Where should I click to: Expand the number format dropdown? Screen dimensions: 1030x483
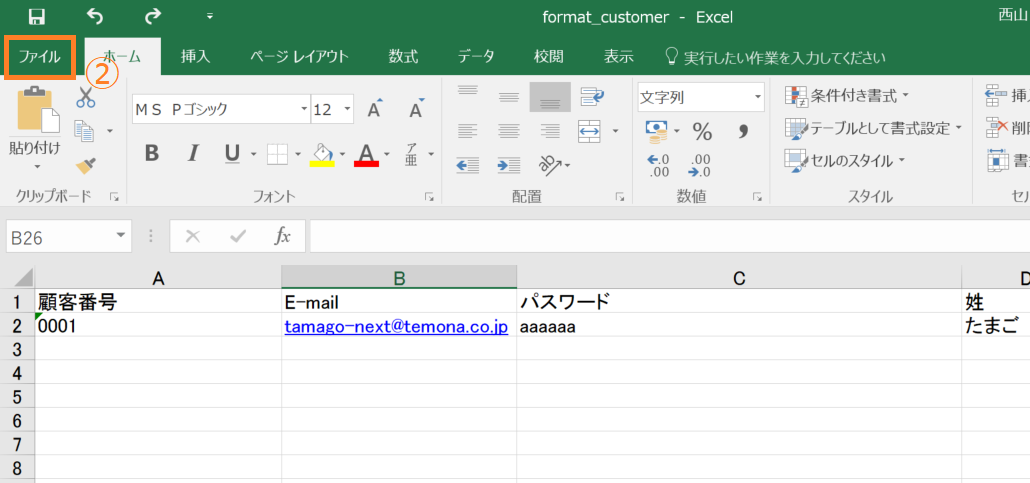756,97
